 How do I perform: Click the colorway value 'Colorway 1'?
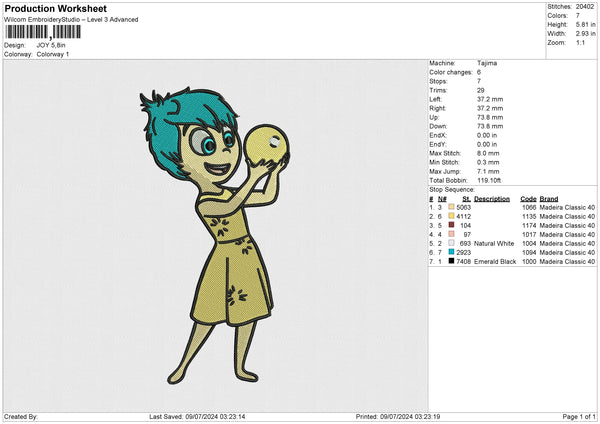tap(53, 54)
